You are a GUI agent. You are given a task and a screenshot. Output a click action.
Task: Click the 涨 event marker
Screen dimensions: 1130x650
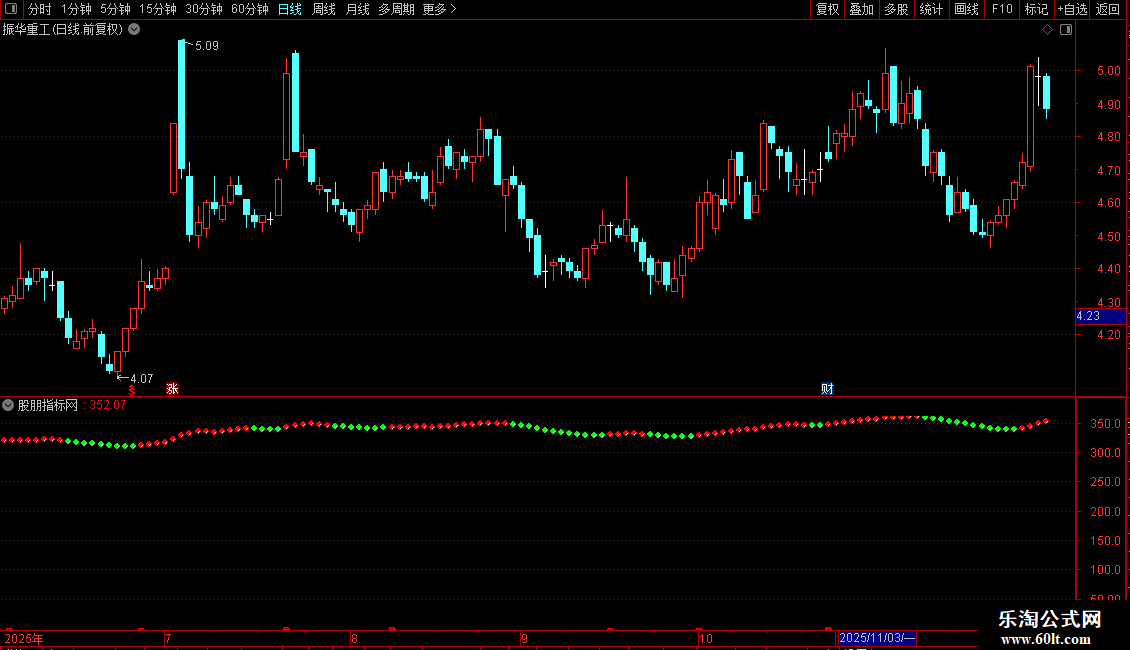172,388
